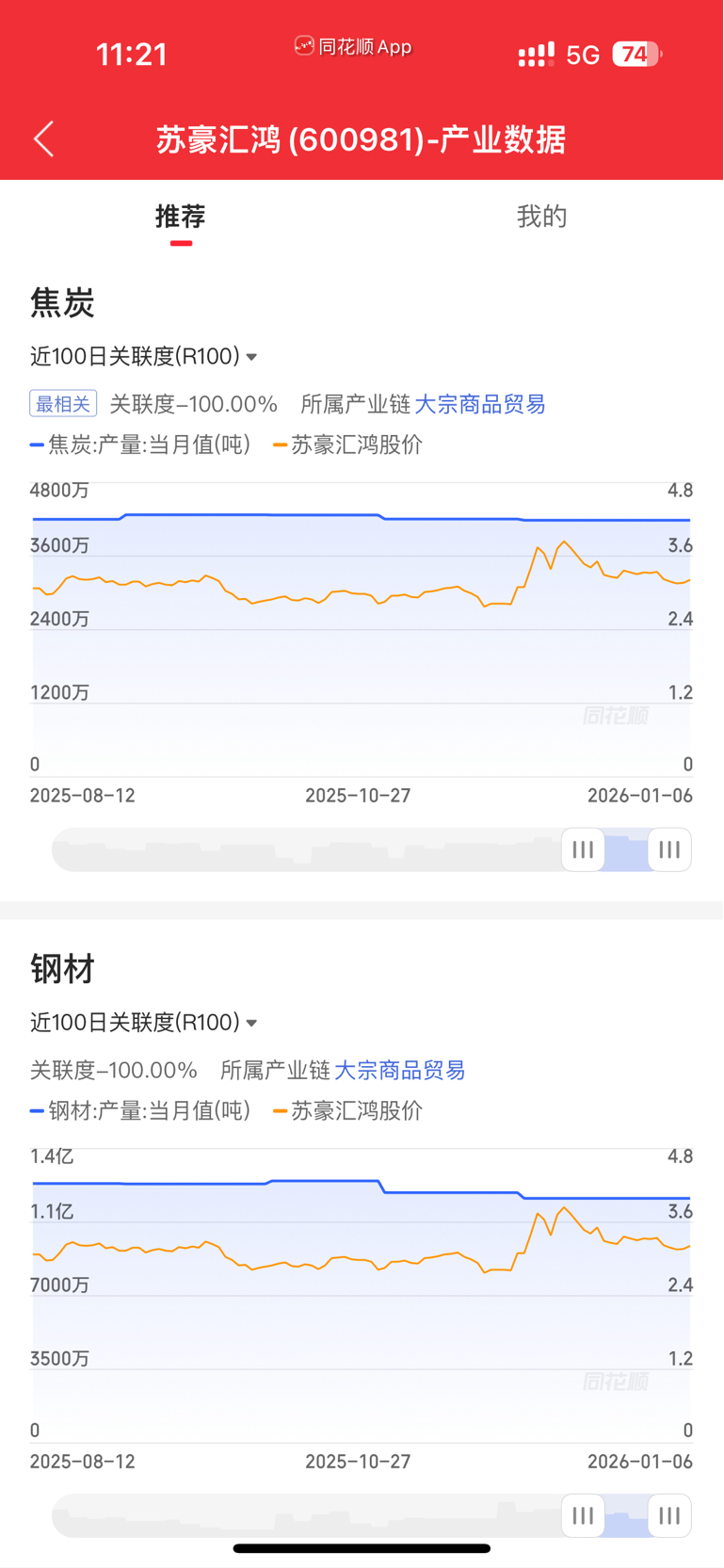Tap left range handle under 焦炭 chart
Viewport: 724px width, 1568px height.
(x=583, y=849)
